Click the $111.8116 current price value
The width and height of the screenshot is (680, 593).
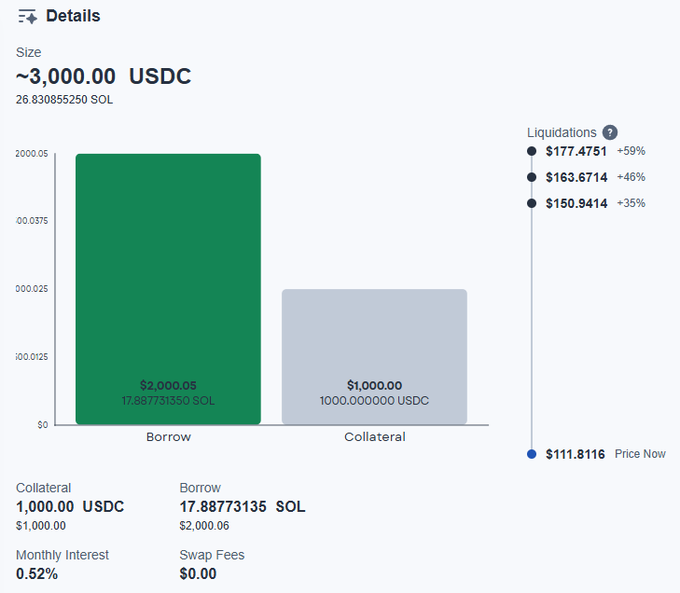point(575,454)
